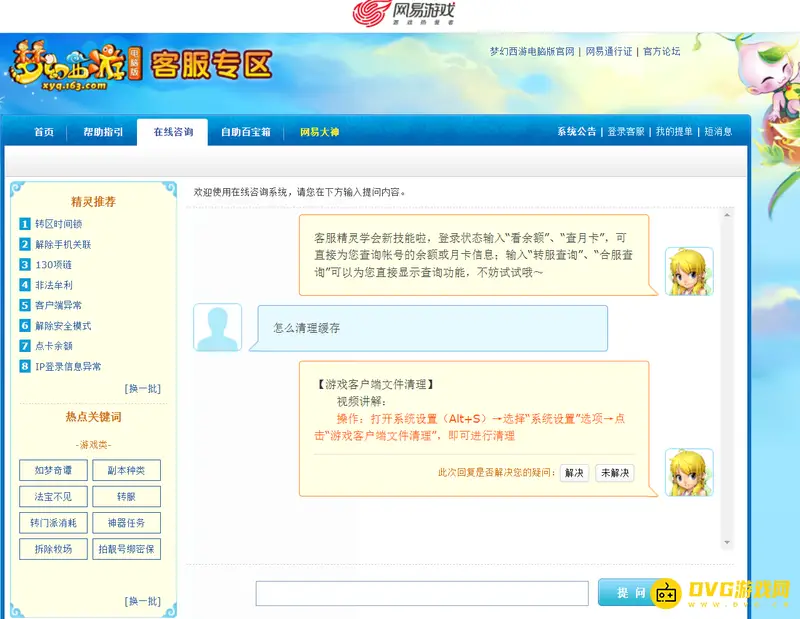Open 我的提单 link
800x619 pixels.
[x=674, y=132]
